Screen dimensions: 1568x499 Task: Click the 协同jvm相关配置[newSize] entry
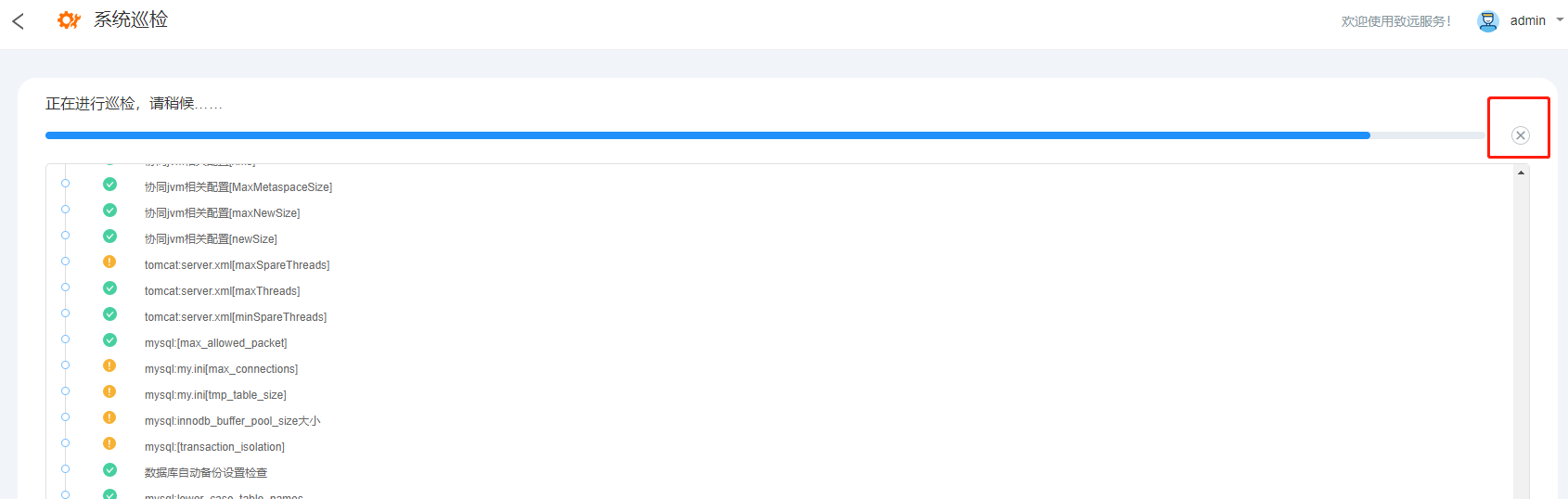(x=211, y=239)
